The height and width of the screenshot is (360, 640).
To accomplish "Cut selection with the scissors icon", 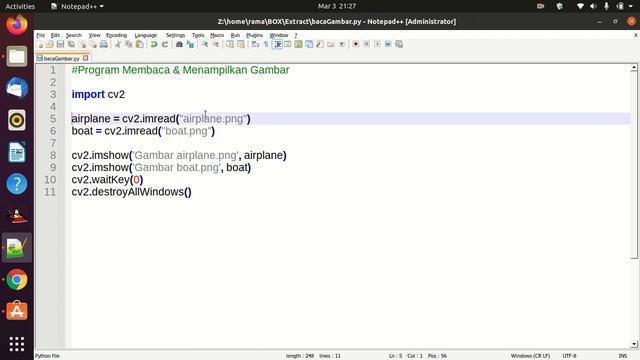I will [x=117, y=44].
